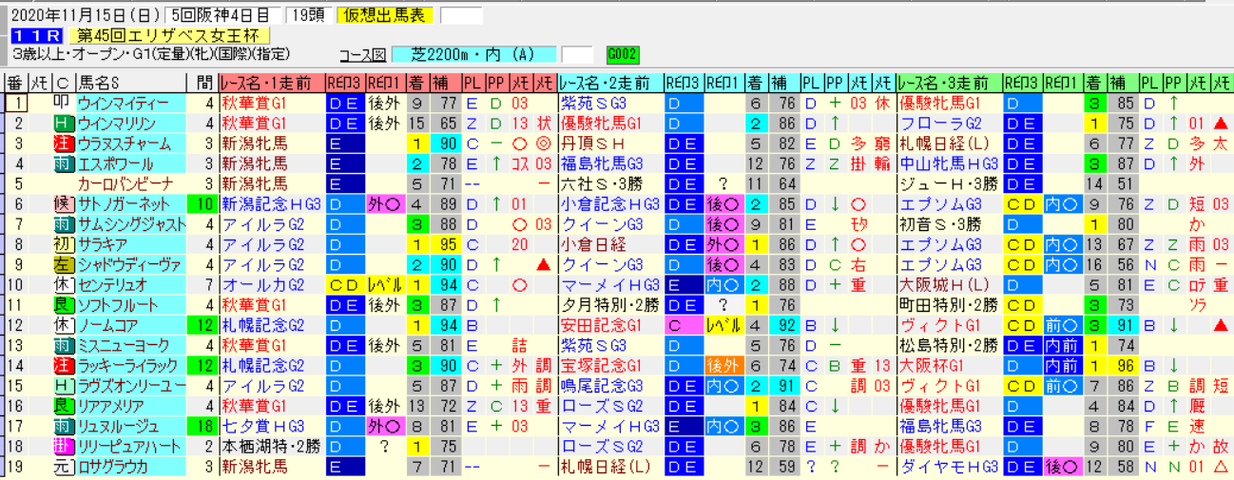The image size is (1234, 480).
Task: Click the レース名・3走前 column header
Action: coord(948,83)
